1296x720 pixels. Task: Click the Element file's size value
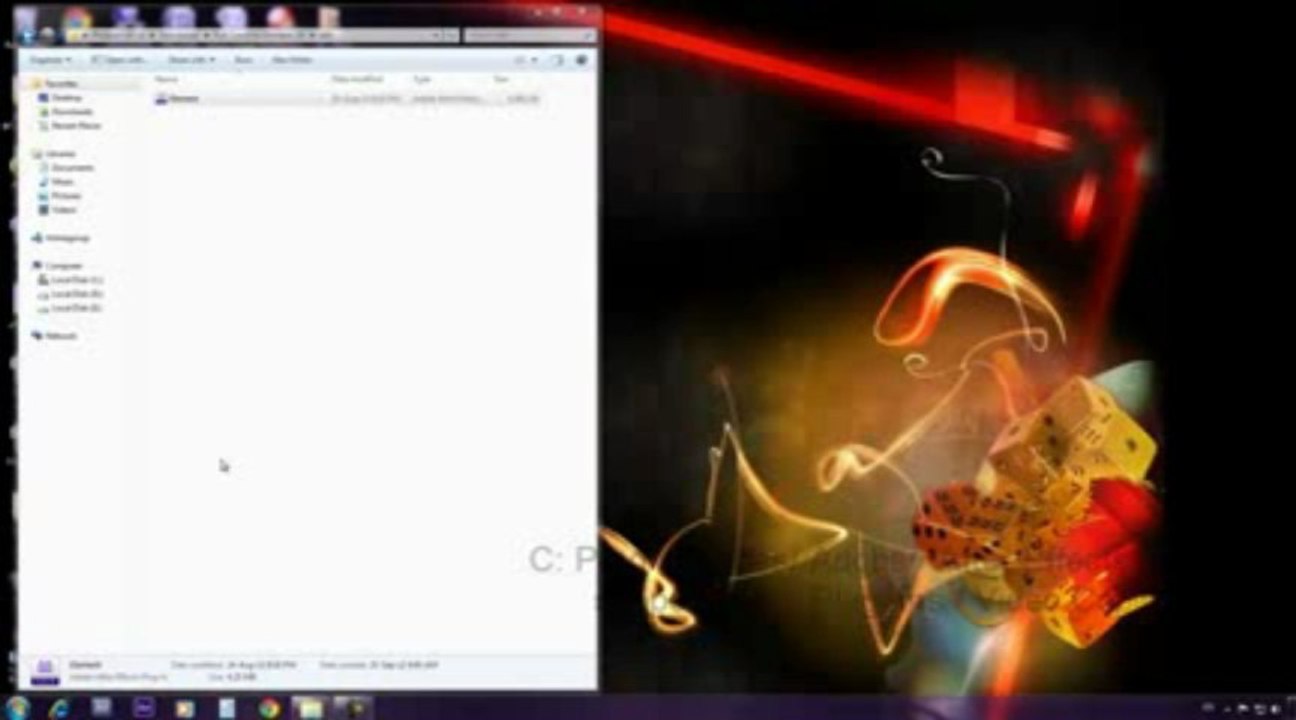[x=522, y=99]
